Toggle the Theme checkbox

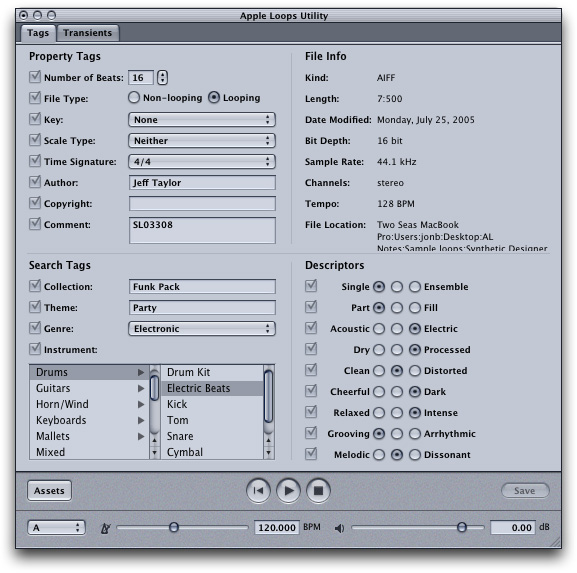pyautogui.click(x=35, y=307)
